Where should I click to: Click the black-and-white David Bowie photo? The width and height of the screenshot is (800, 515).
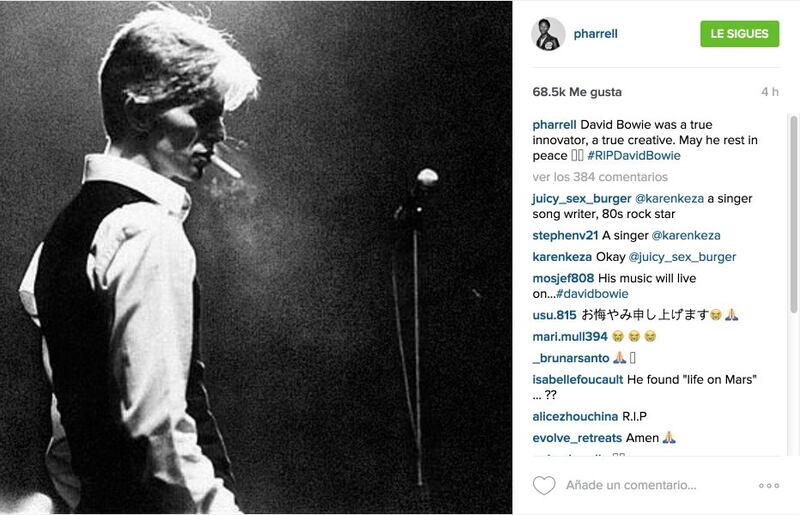pos(256,257)
